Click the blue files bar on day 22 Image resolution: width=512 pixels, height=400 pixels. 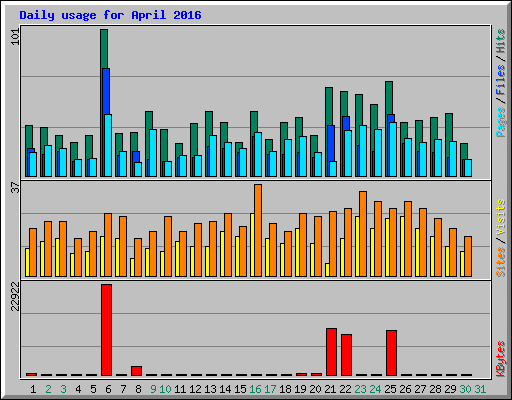(346, 123)
